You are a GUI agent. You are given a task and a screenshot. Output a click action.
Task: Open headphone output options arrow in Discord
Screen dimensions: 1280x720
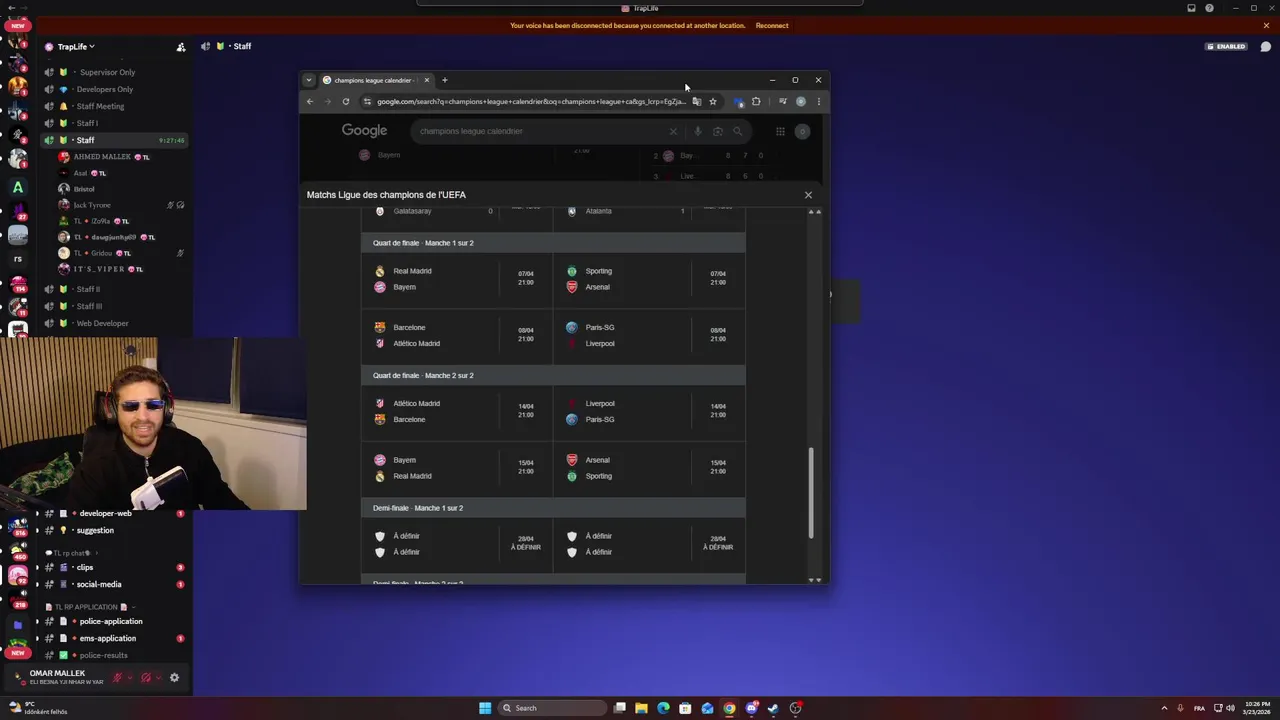159,677
